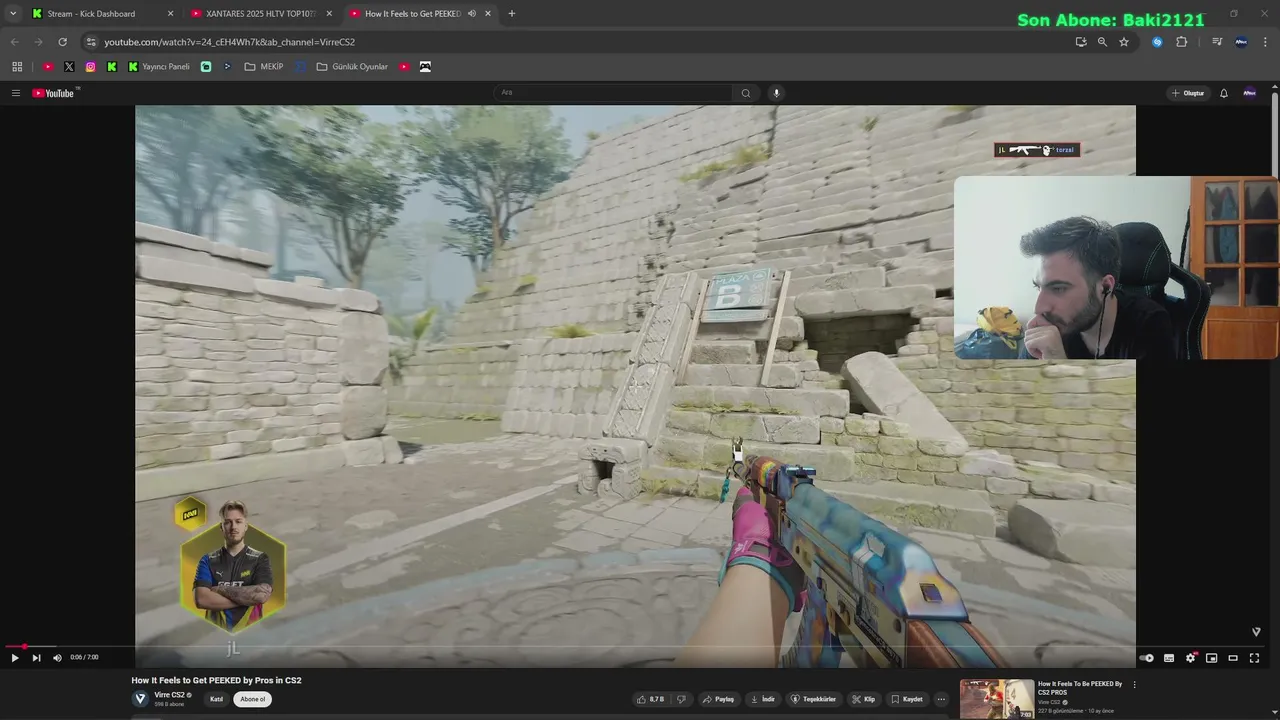Close the XANTARES 2025 HLTV tab
The height and width of the screenshot is (720, 1280).
pyautogui.click(x=329, y=14)
